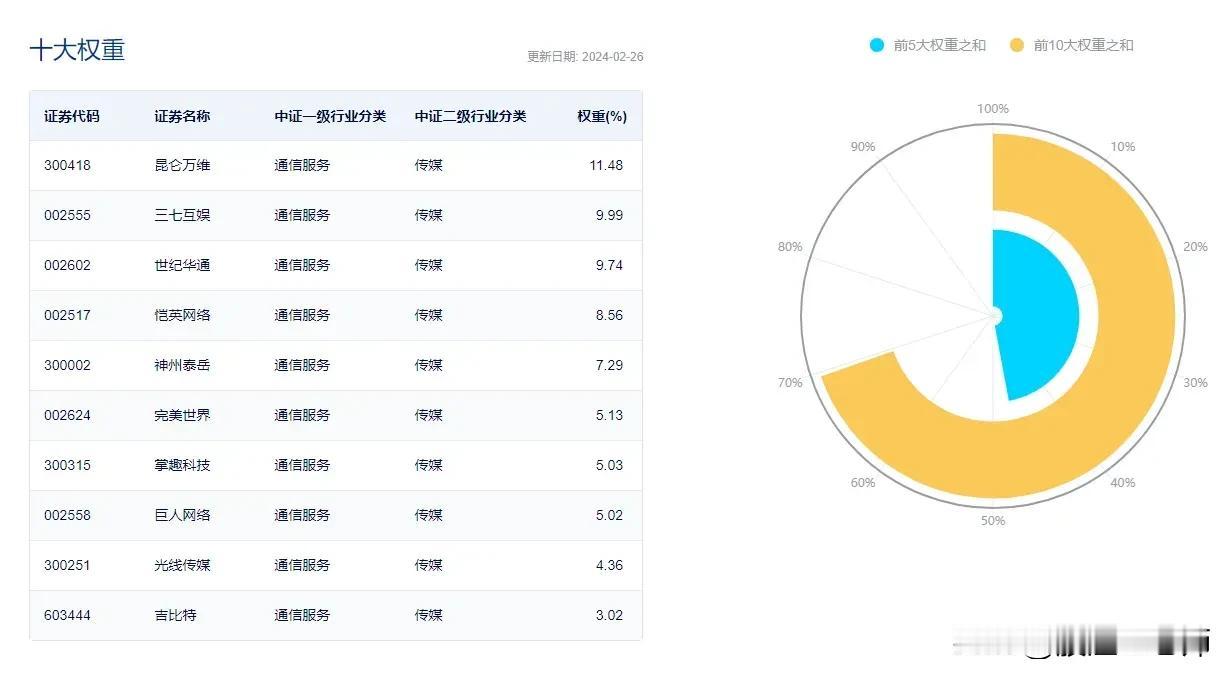Click the 证券代码 column header
This screenshot has height=676, width=1230.
click(x=72, y=116)
